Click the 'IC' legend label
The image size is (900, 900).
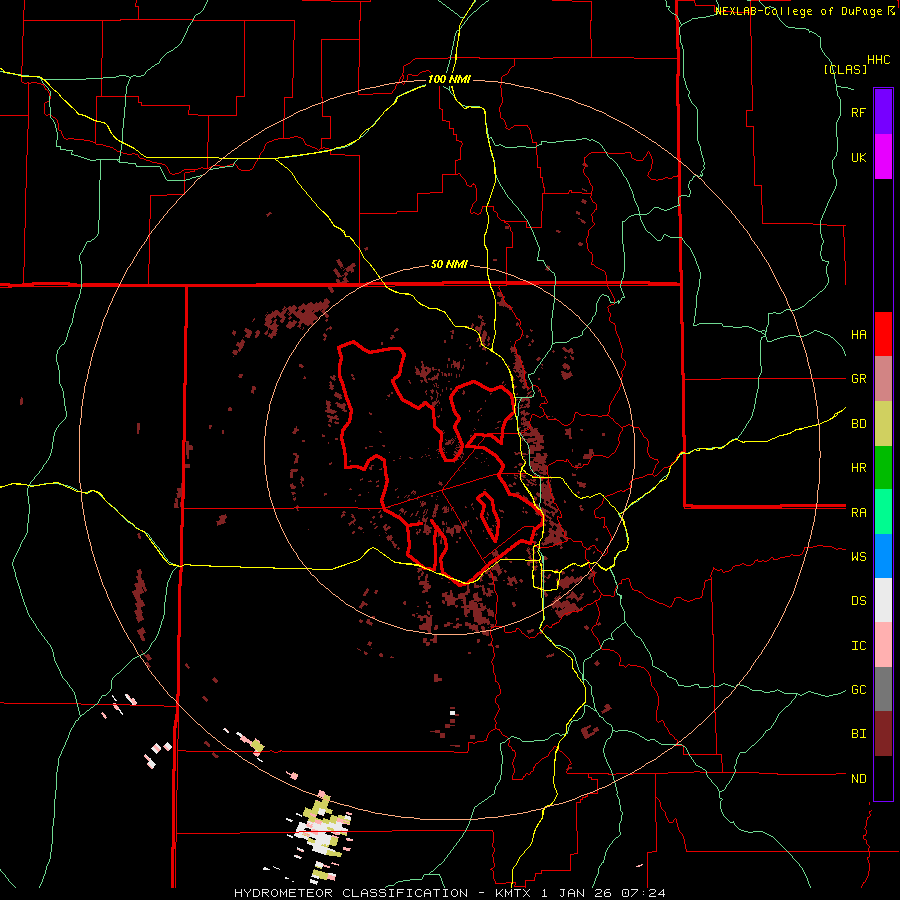(x=858, y=646)
